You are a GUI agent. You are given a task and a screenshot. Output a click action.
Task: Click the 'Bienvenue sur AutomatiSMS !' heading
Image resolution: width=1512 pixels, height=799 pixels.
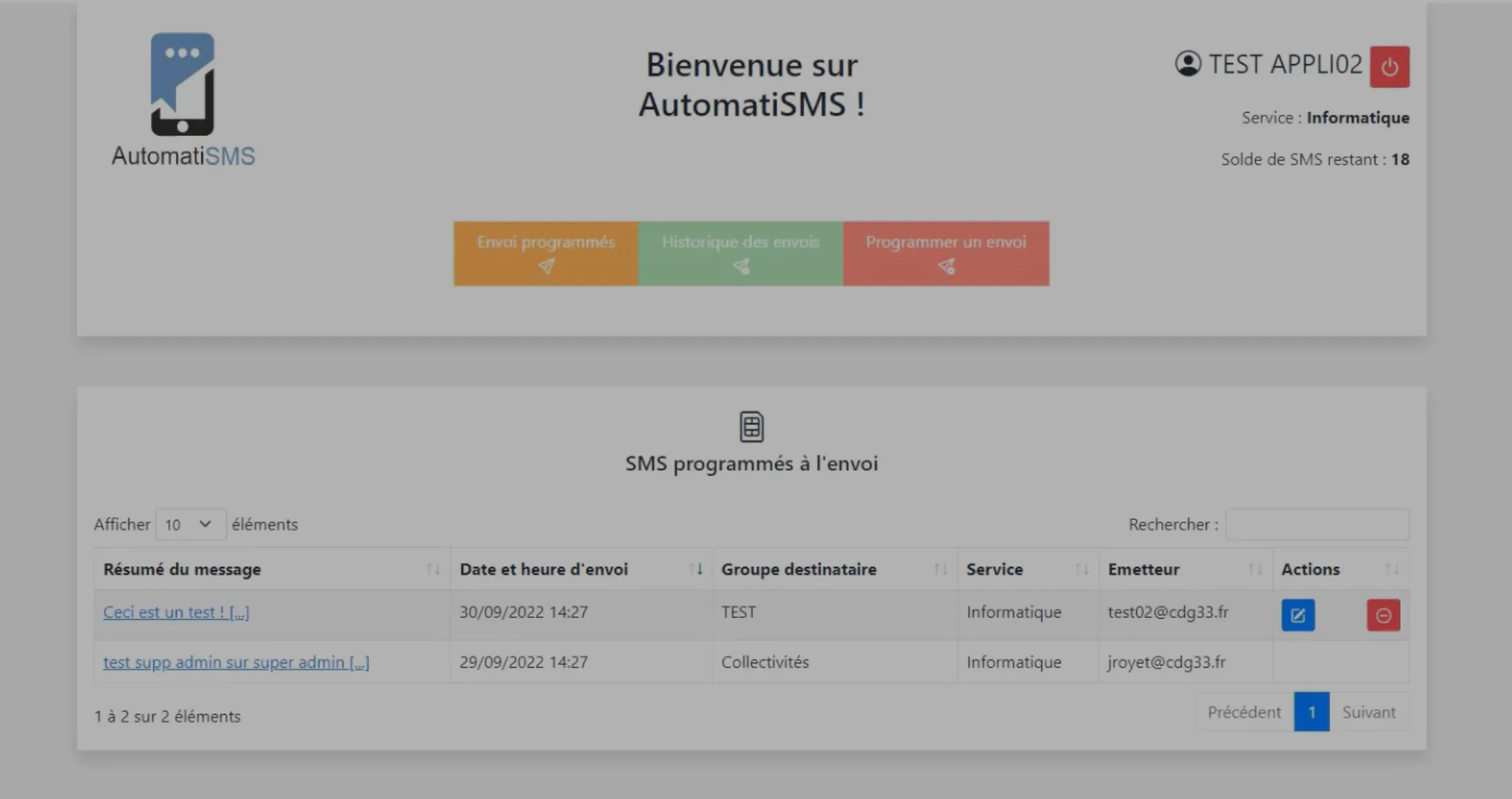[x=751, y=85]
